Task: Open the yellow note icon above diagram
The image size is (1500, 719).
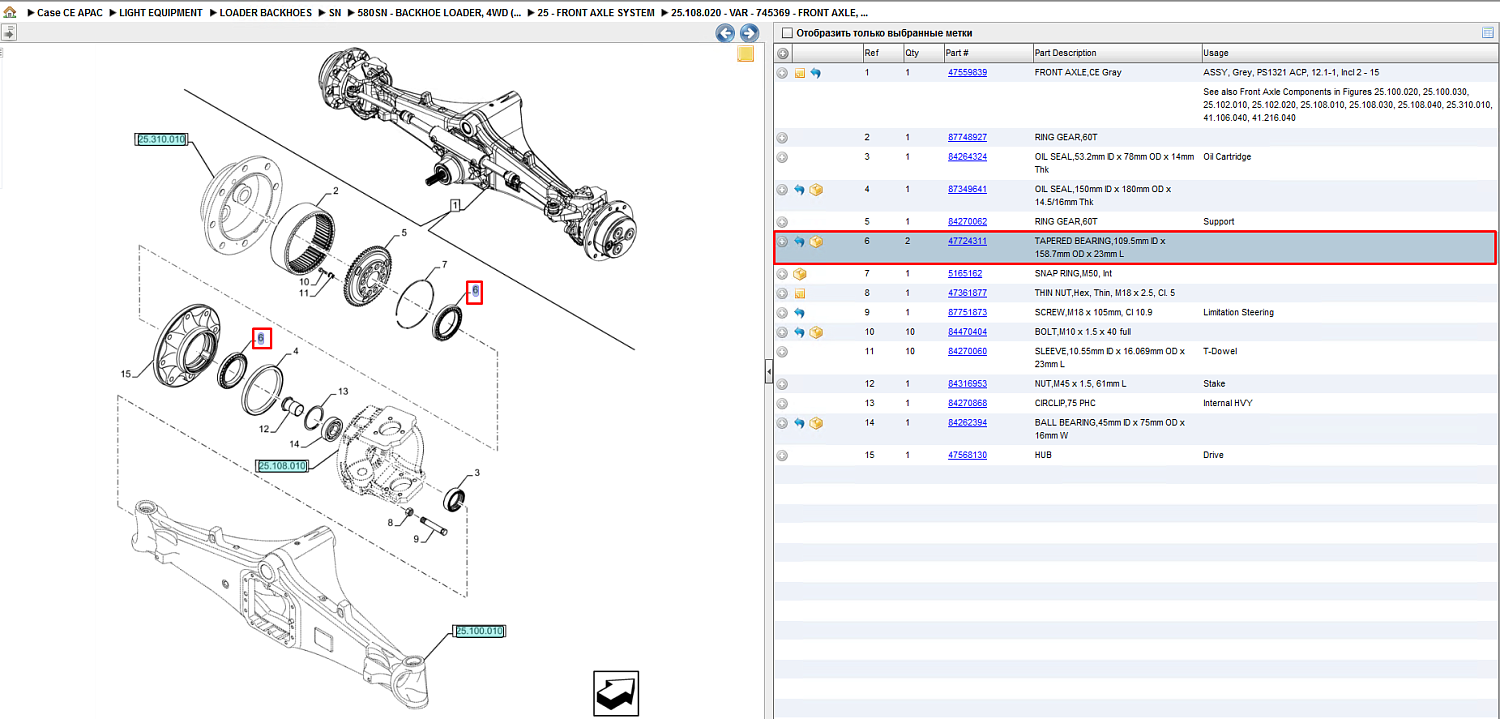Action: [x=745, y=54]
